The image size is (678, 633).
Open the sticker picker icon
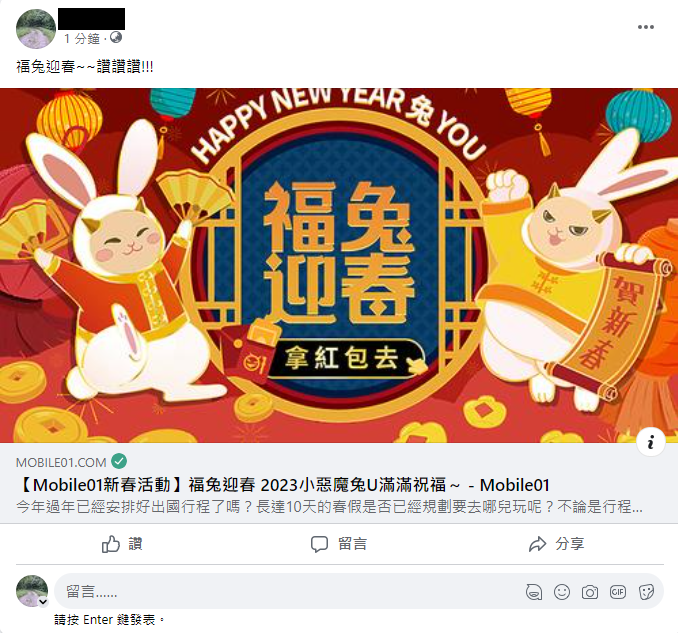(x=646, y=592)
